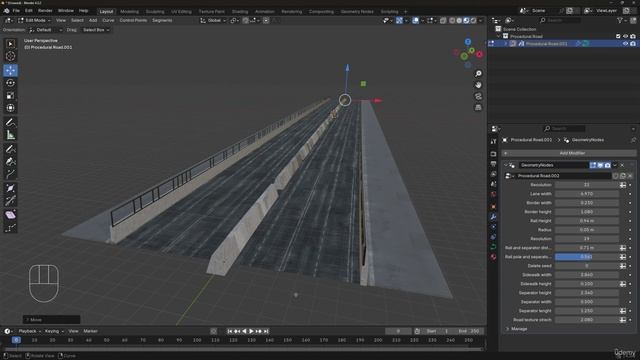Screen dimensions: 640x360
Task: Toggle GeometryNodes modifier render display
Action: pyautogui.click(x=607, y=165)
